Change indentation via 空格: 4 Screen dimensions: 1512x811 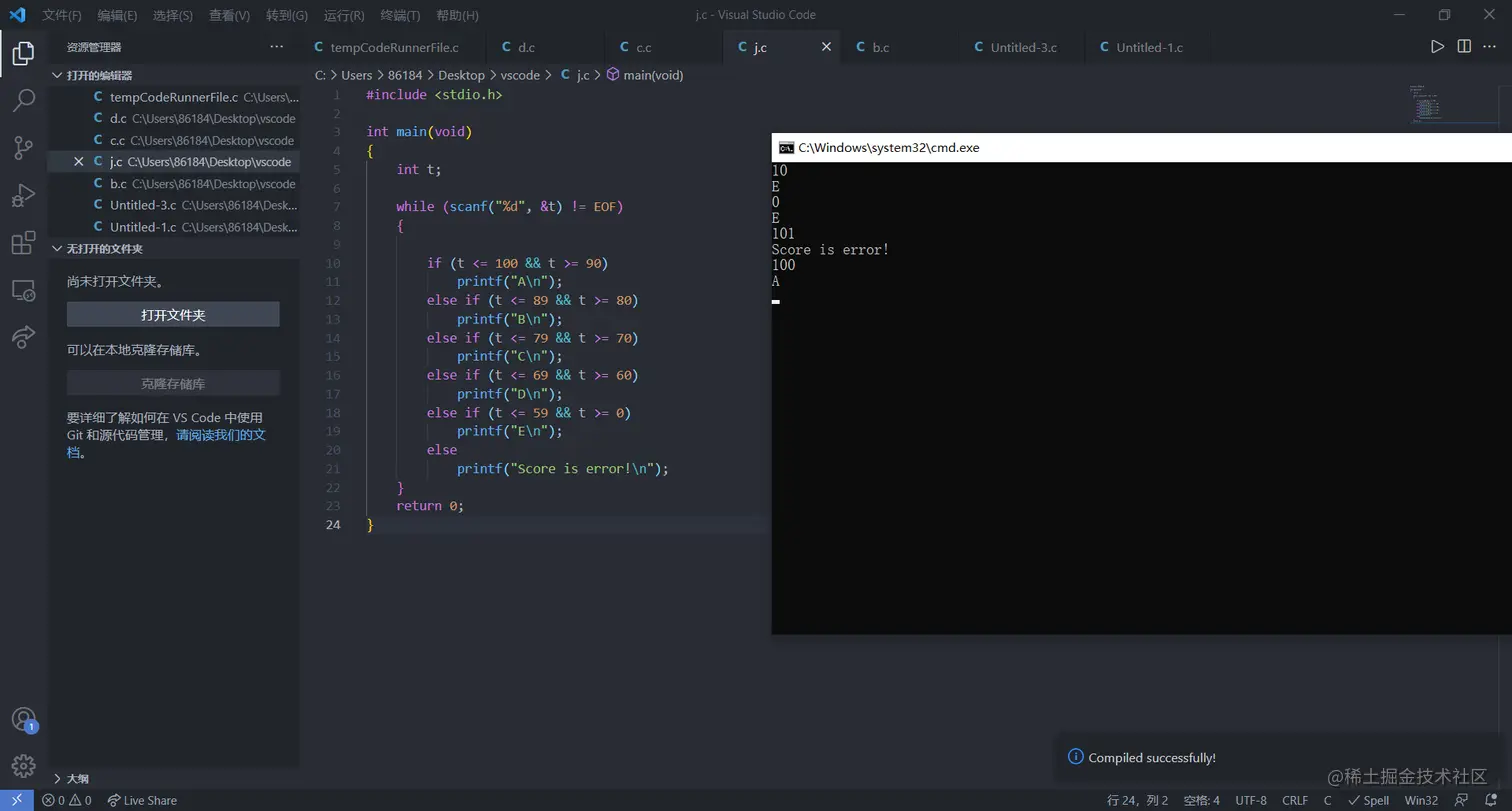(1201, 800)
